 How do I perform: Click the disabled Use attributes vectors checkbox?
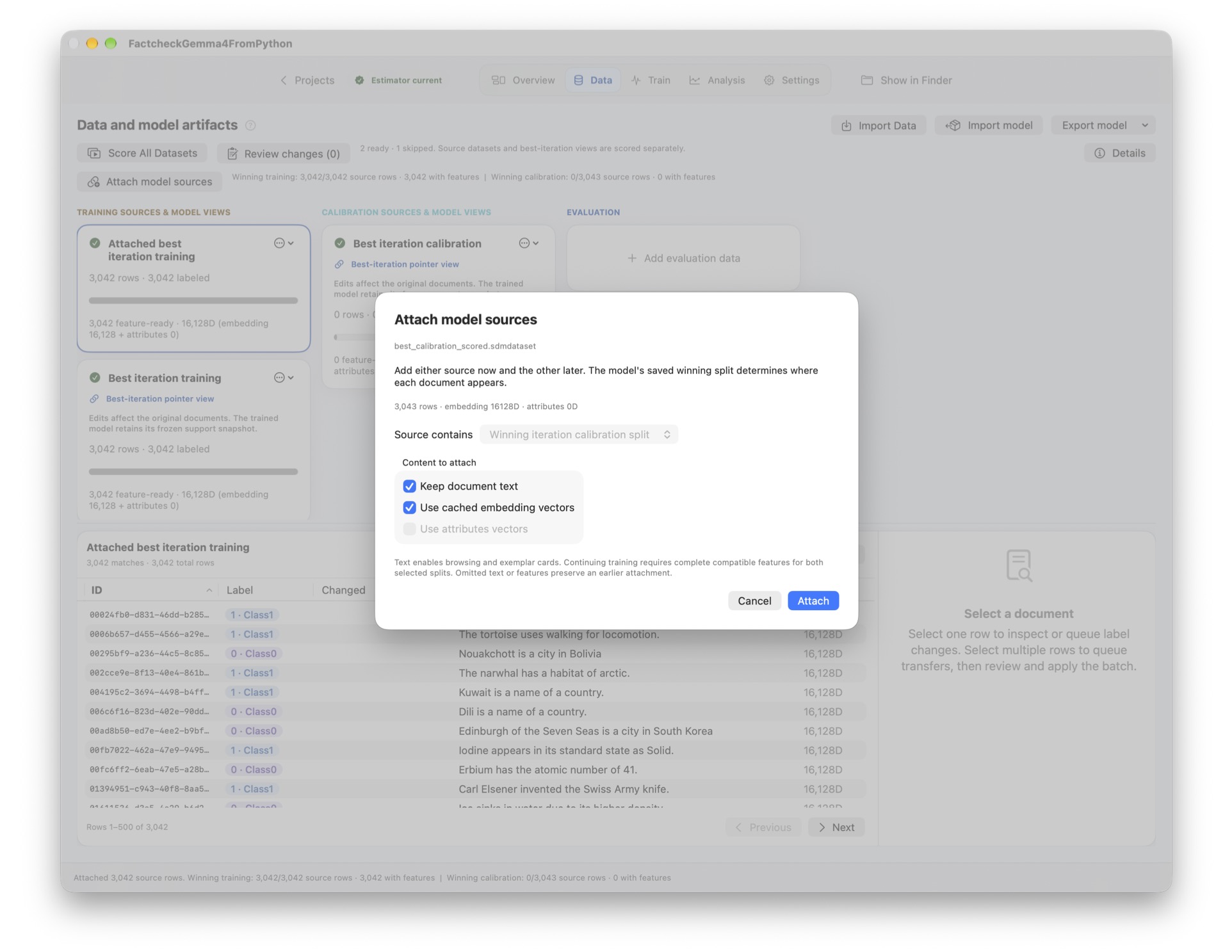pos(409,529)
